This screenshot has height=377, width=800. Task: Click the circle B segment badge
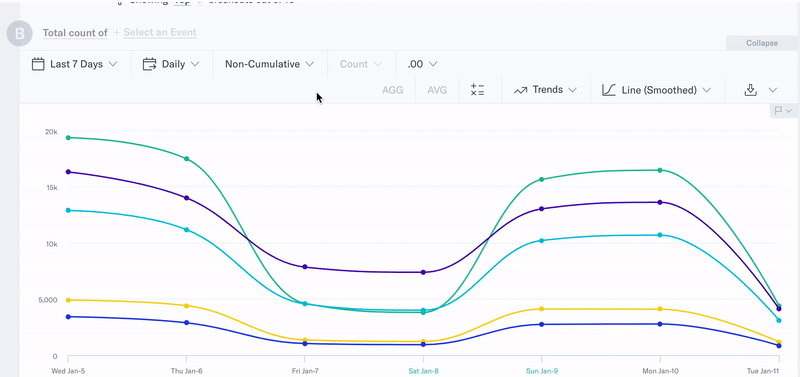pos(19,34)
